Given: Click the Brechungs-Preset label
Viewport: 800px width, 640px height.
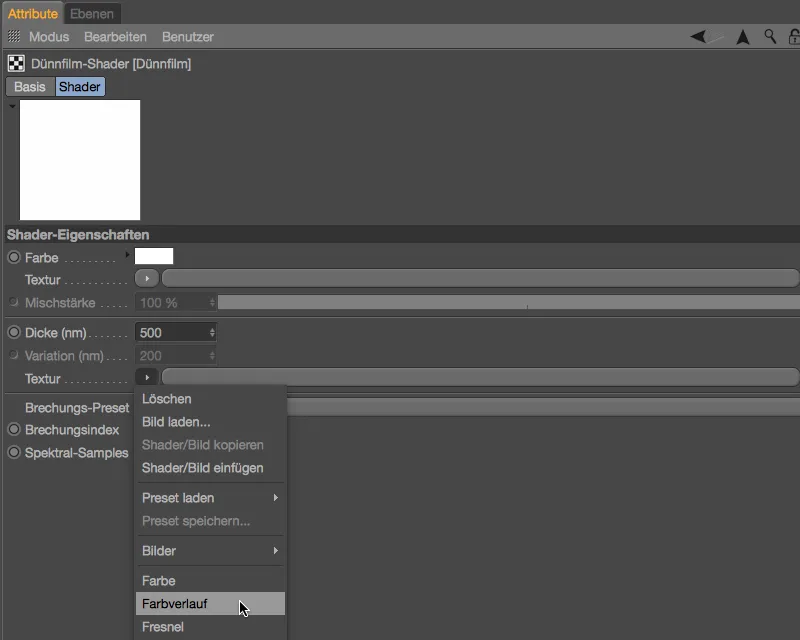Looking at the screenshot, I should 77,408.
